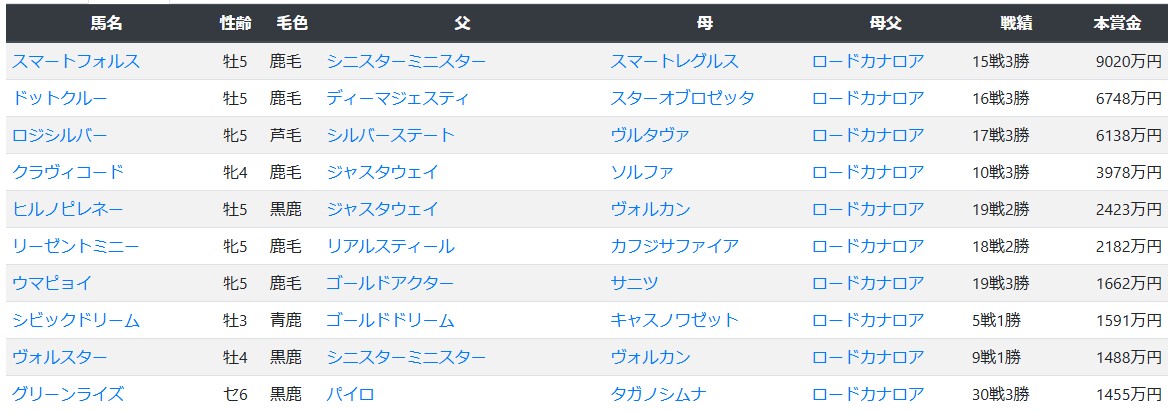Click sire ゴールドドリーム link
Image resolution: width=1172 pixels, height=412 pixels.
coord(390,321)
